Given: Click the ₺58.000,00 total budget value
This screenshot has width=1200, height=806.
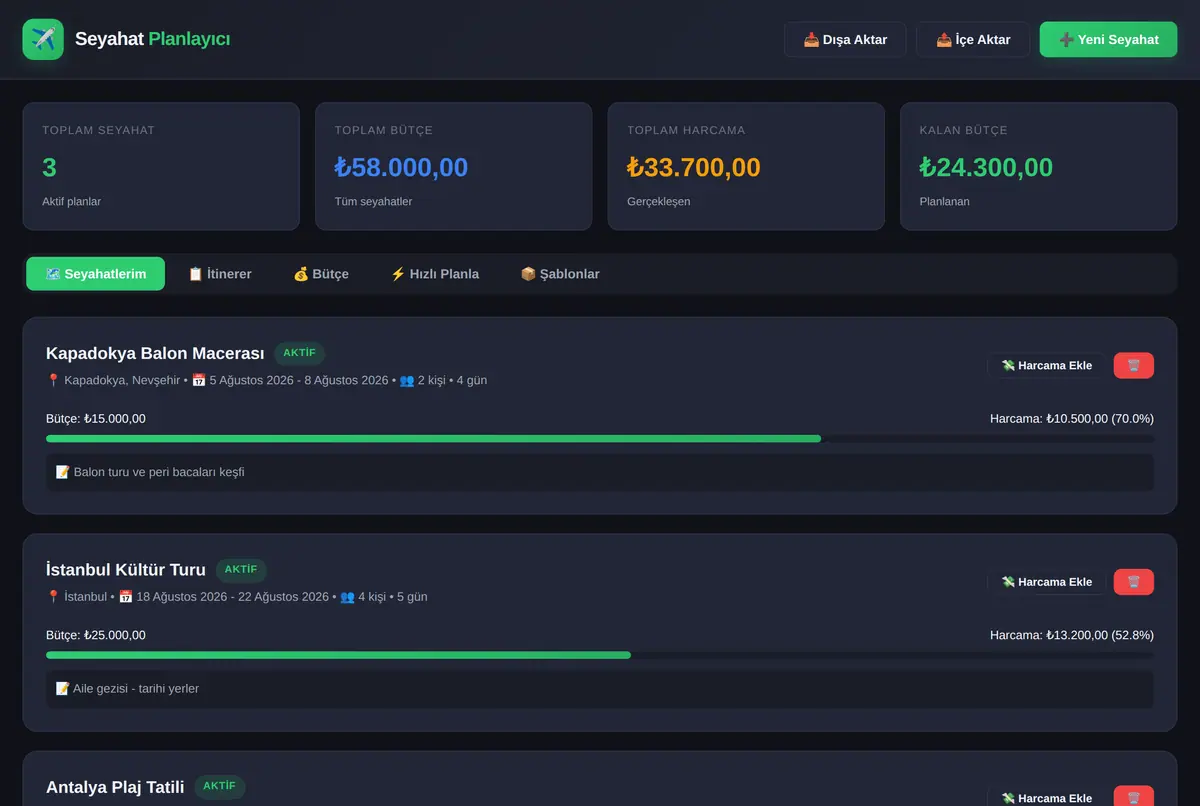Looking at the screenshot, I should [401, 167].
